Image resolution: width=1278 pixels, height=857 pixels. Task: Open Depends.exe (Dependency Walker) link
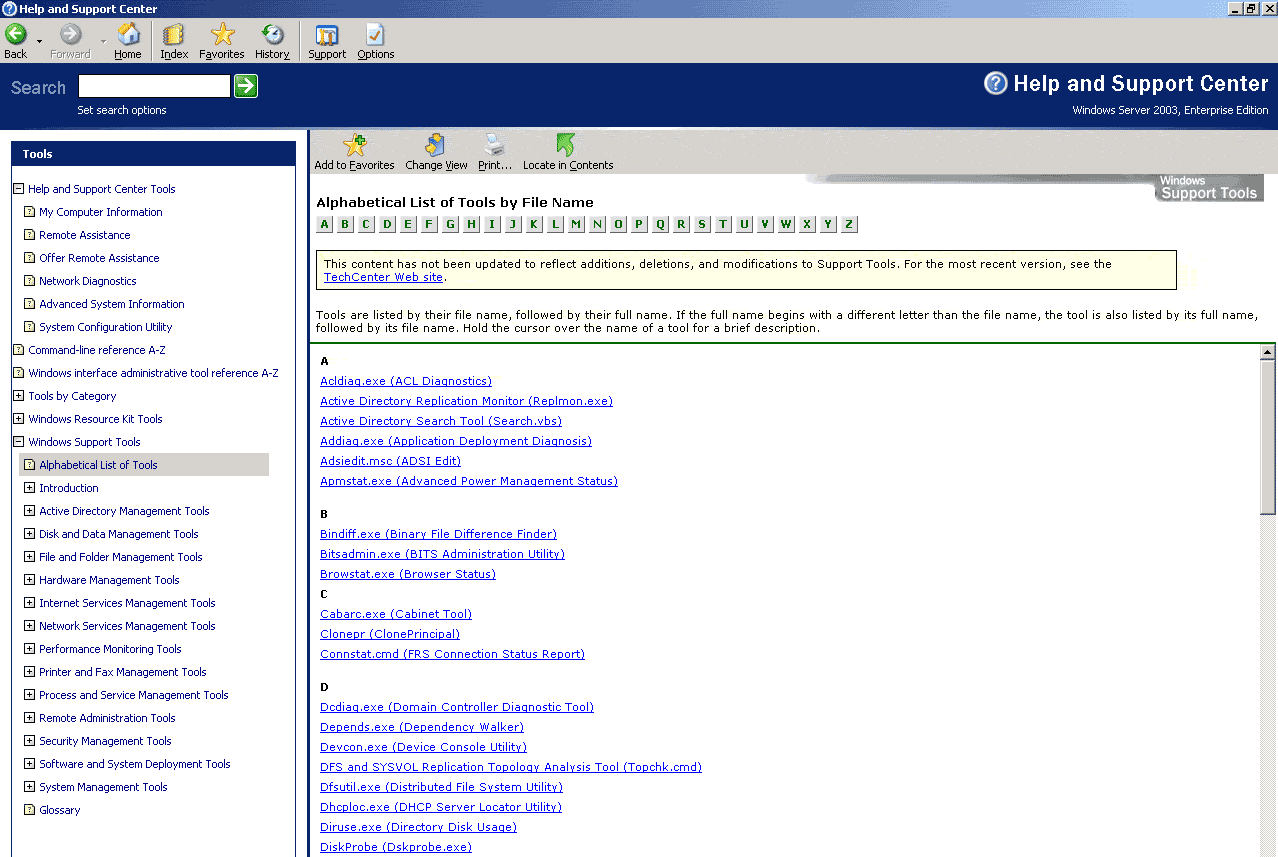click(x=422, y=727)
